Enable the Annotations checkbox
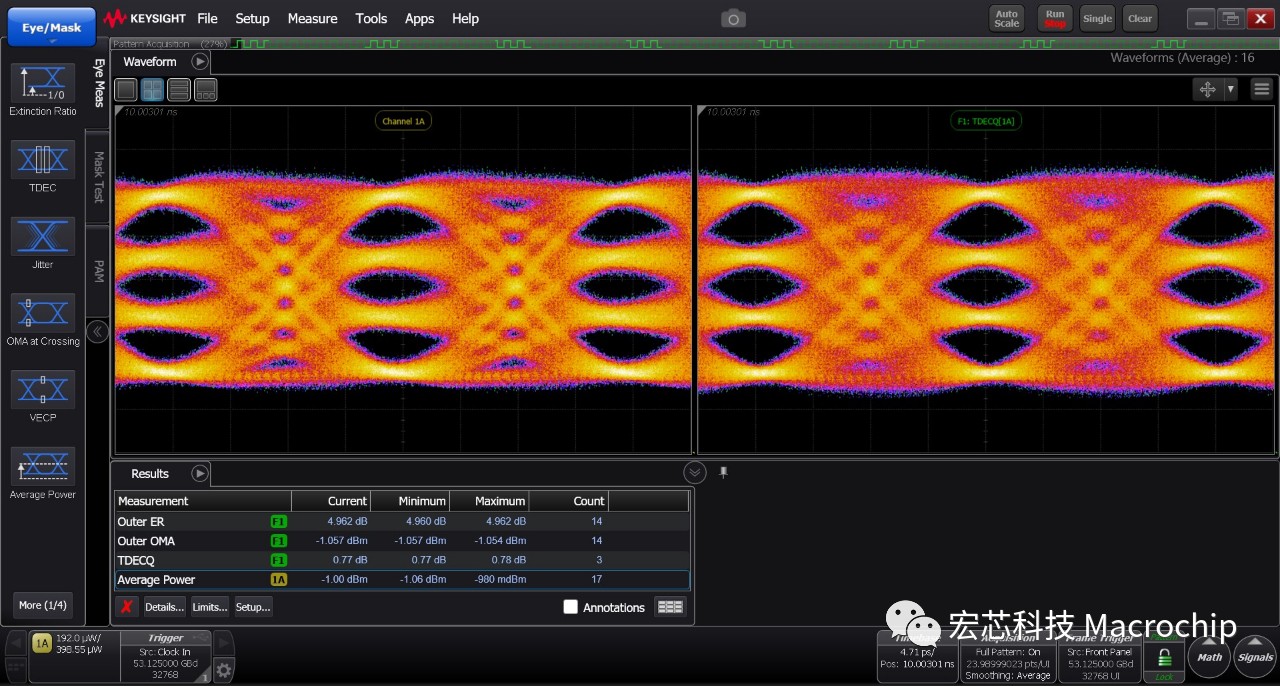The width and height of the screenshot is (1280, 686). pos(571,607)
